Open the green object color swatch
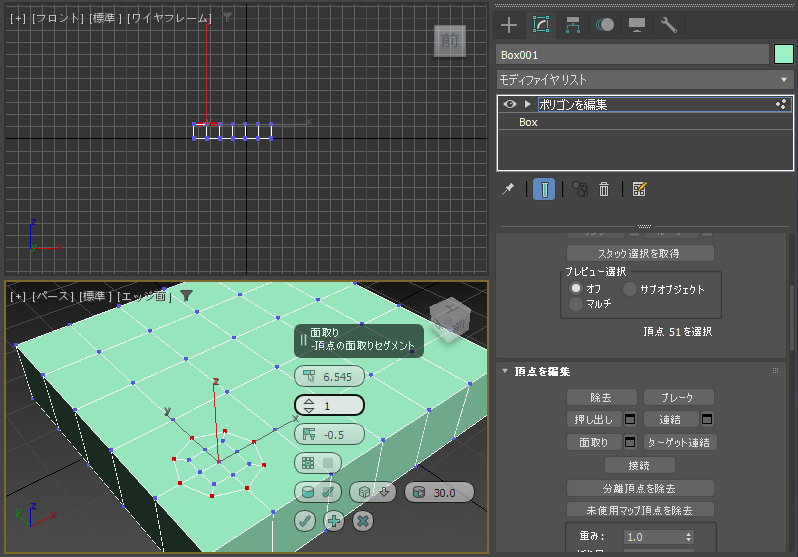 pos(784,54)
